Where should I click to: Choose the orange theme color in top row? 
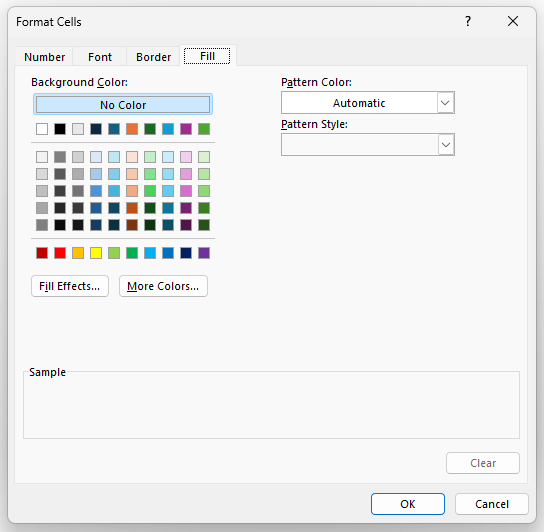tap(132, 129)
